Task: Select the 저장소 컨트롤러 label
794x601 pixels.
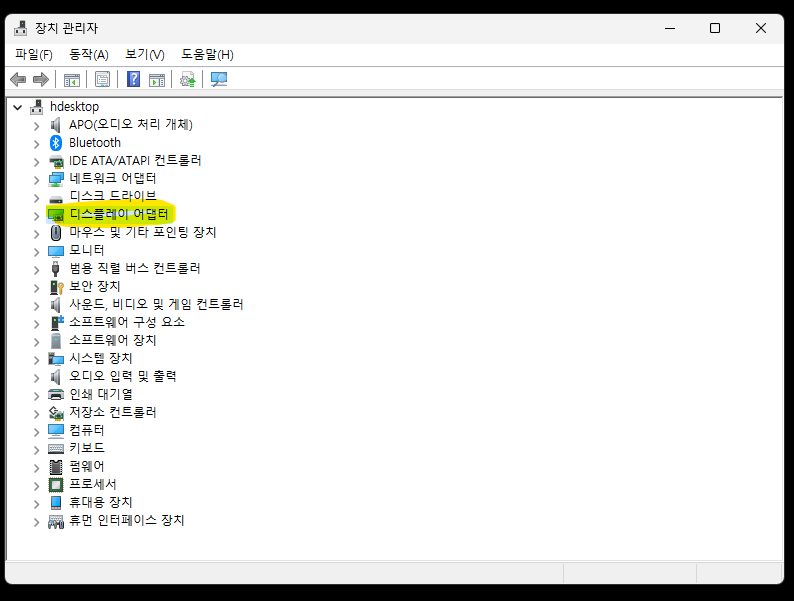Action: (112, 413)
